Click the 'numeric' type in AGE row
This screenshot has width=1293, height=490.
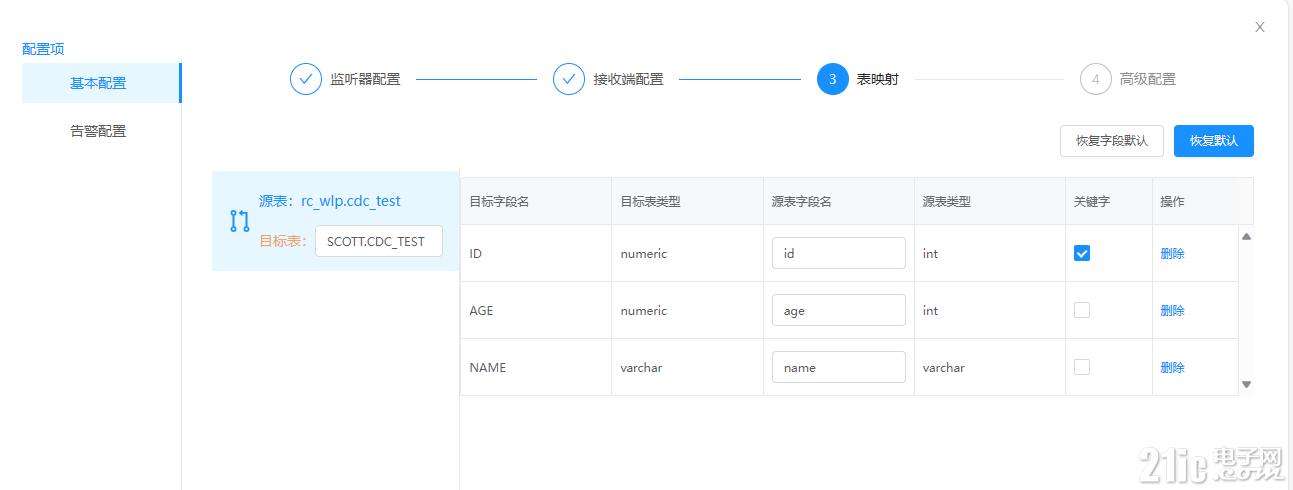click(x=643, y=311)
